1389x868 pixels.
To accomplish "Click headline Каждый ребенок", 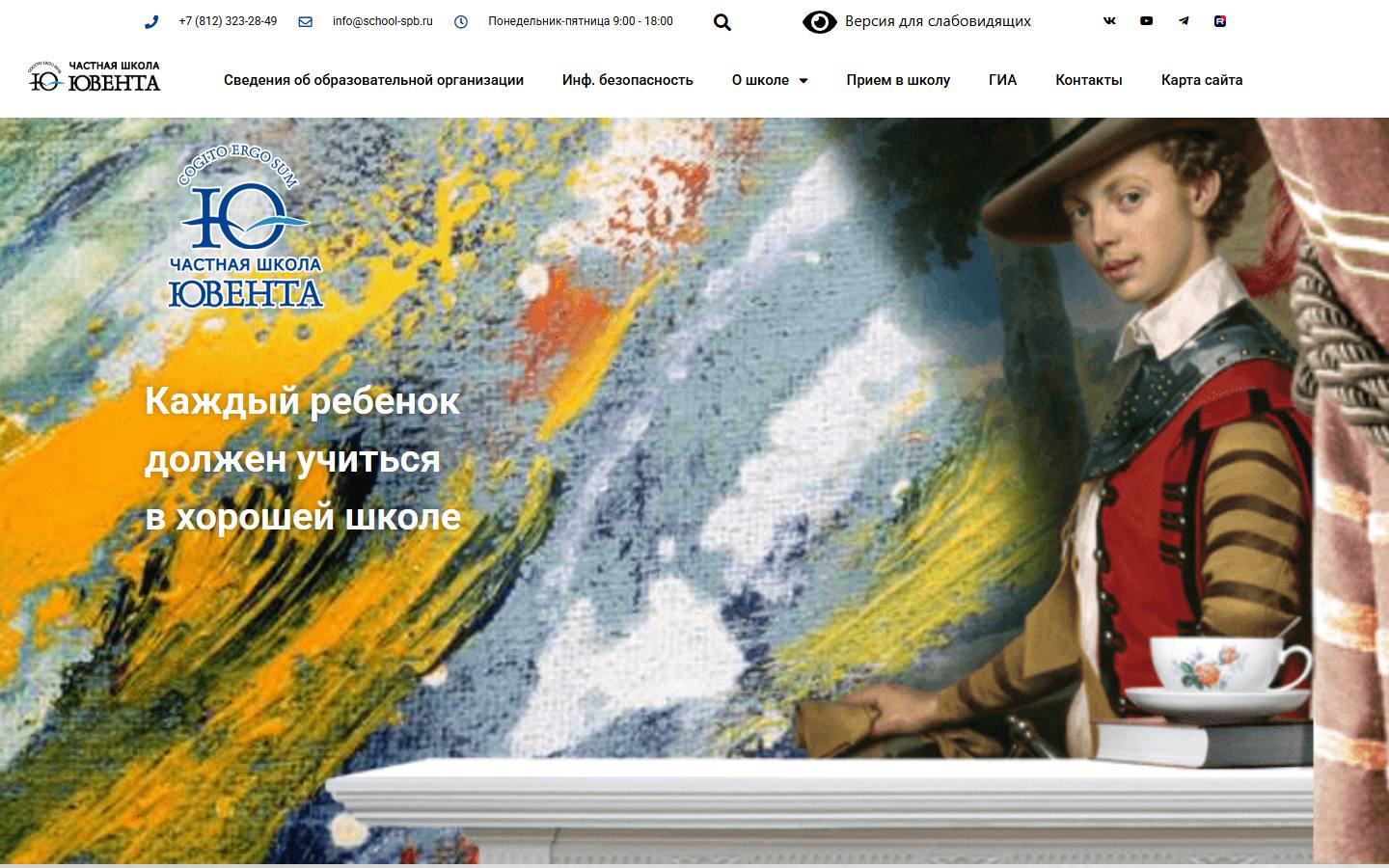I will (302, 400).
